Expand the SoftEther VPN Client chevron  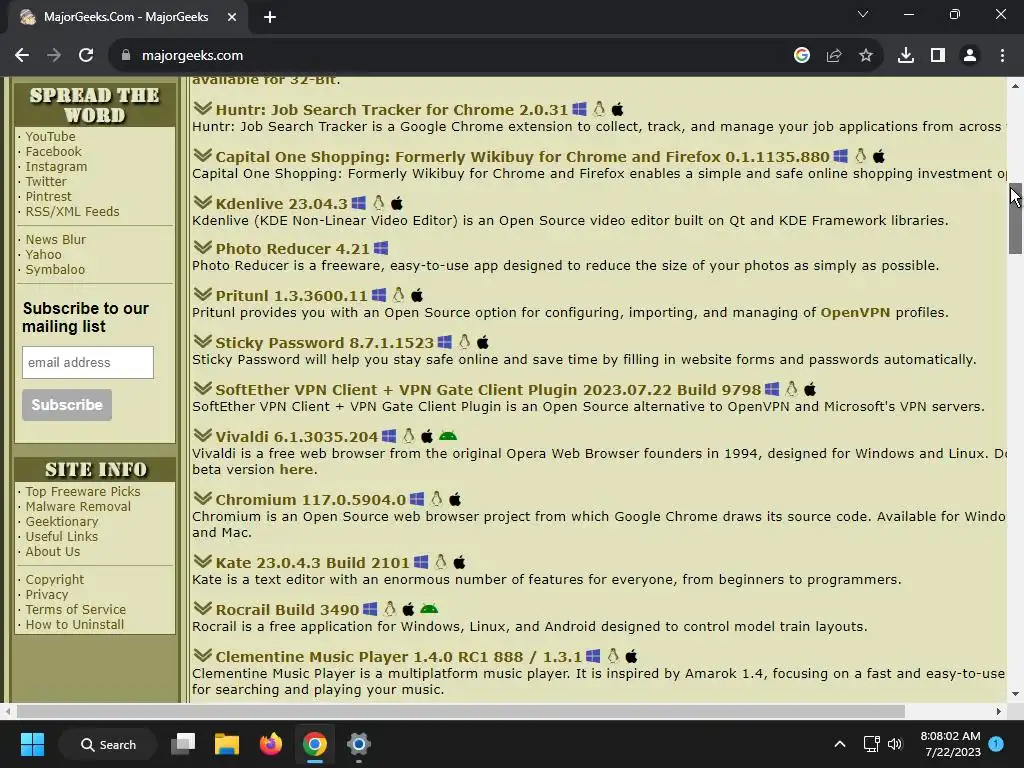(202, 389)
